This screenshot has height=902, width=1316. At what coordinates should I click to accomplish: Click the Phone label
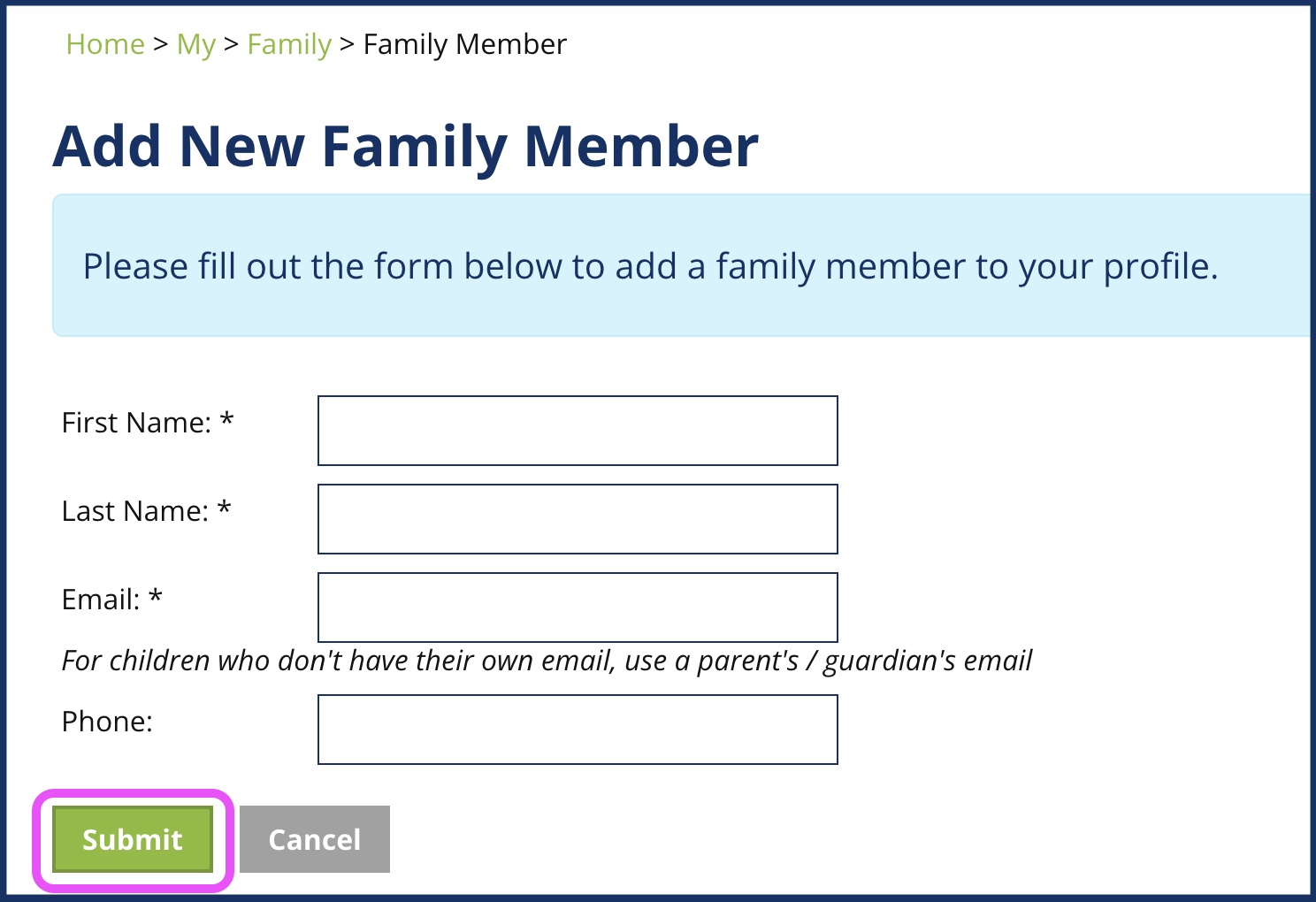[x=107, y=722]
